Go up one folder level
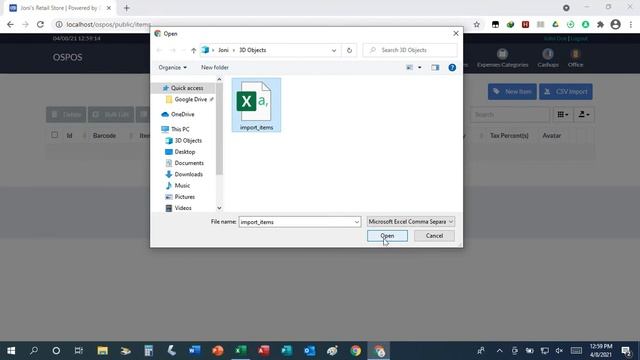Screen dimensions: 640x360 click(x=193, y=50)
